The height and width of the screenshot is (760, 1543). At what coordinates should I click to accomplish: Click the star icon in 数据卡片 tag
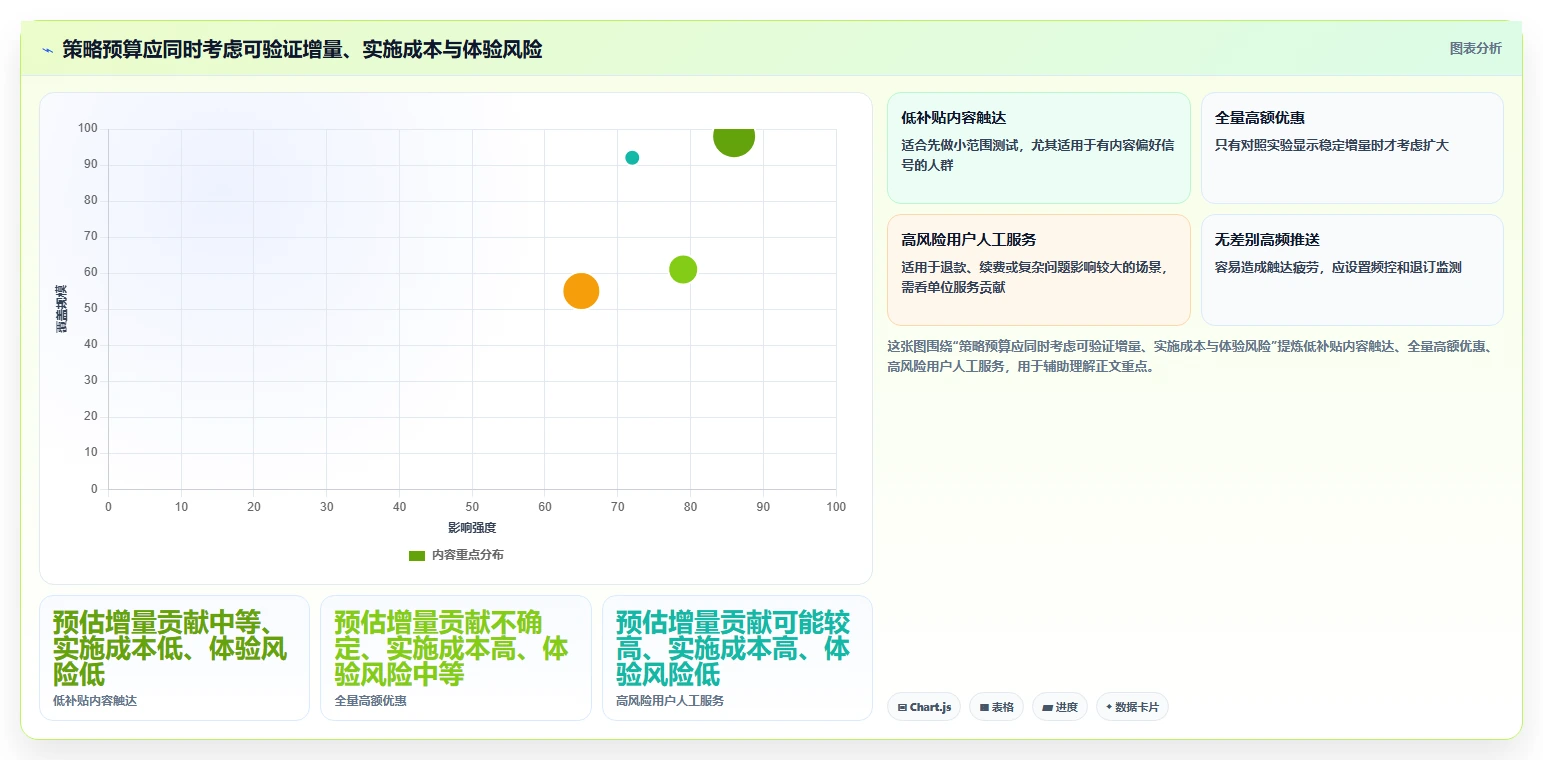1109,707
